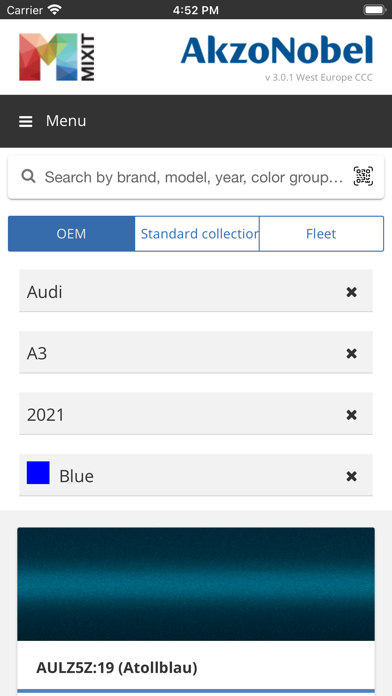Click the MIXIT logo
Screen dimensions: 392x696
tap(57, 57)
